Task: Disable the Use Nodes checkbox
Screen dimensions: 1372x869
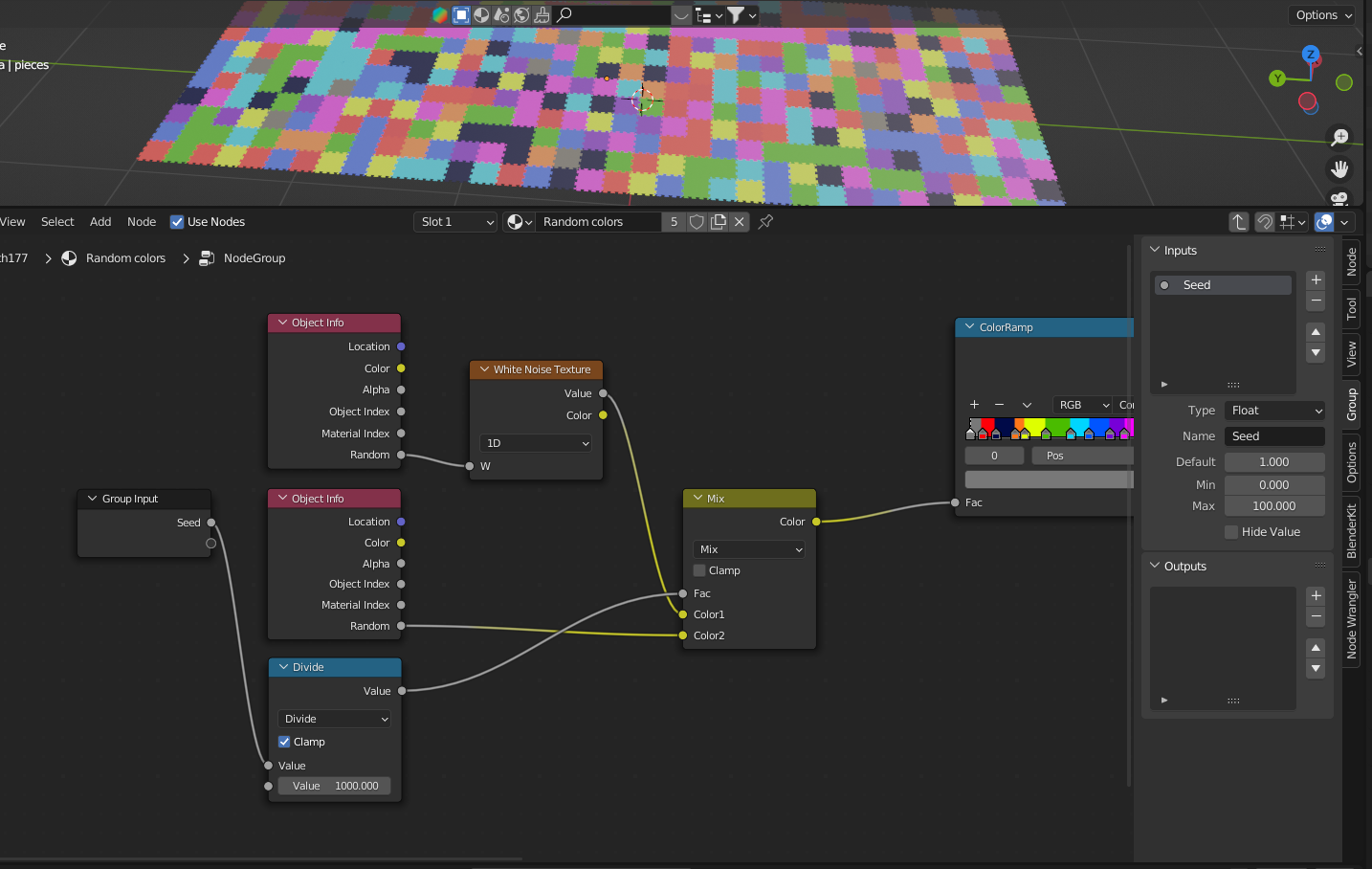Action: click(x=177, y=222)
